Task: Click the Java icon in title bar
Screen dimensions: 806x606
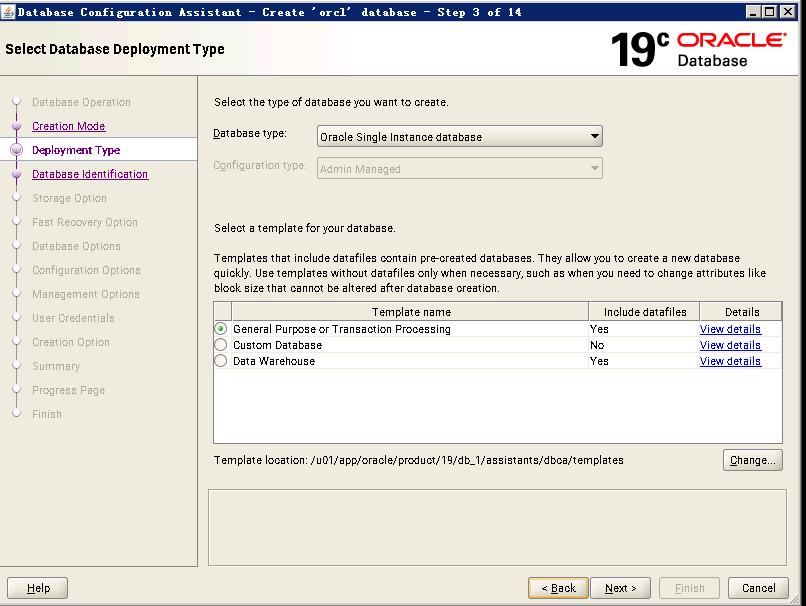Action: pos(8,11)
